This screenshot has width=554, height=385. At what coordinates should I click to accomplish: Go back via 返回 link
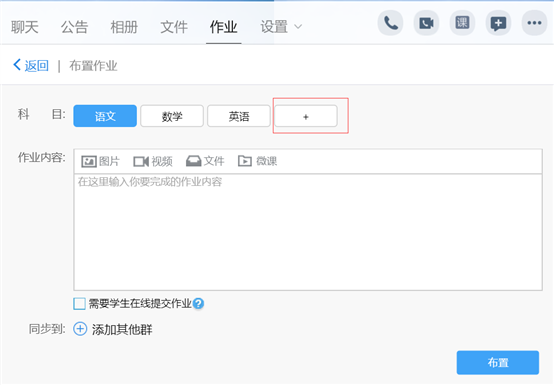click(x=31, y=65)
